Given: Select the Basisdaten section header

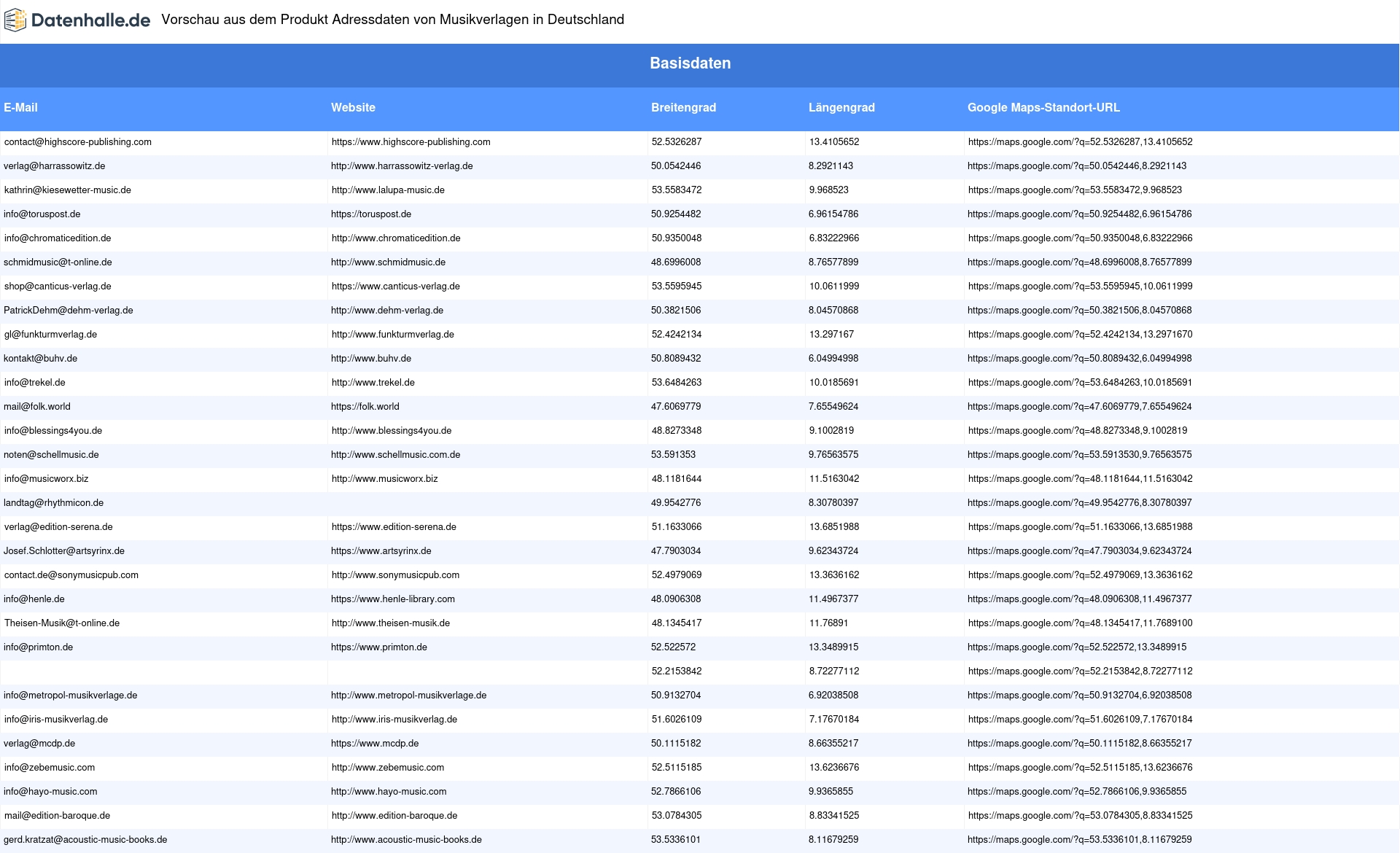Looking at the screenshot, I should (690, 63).
